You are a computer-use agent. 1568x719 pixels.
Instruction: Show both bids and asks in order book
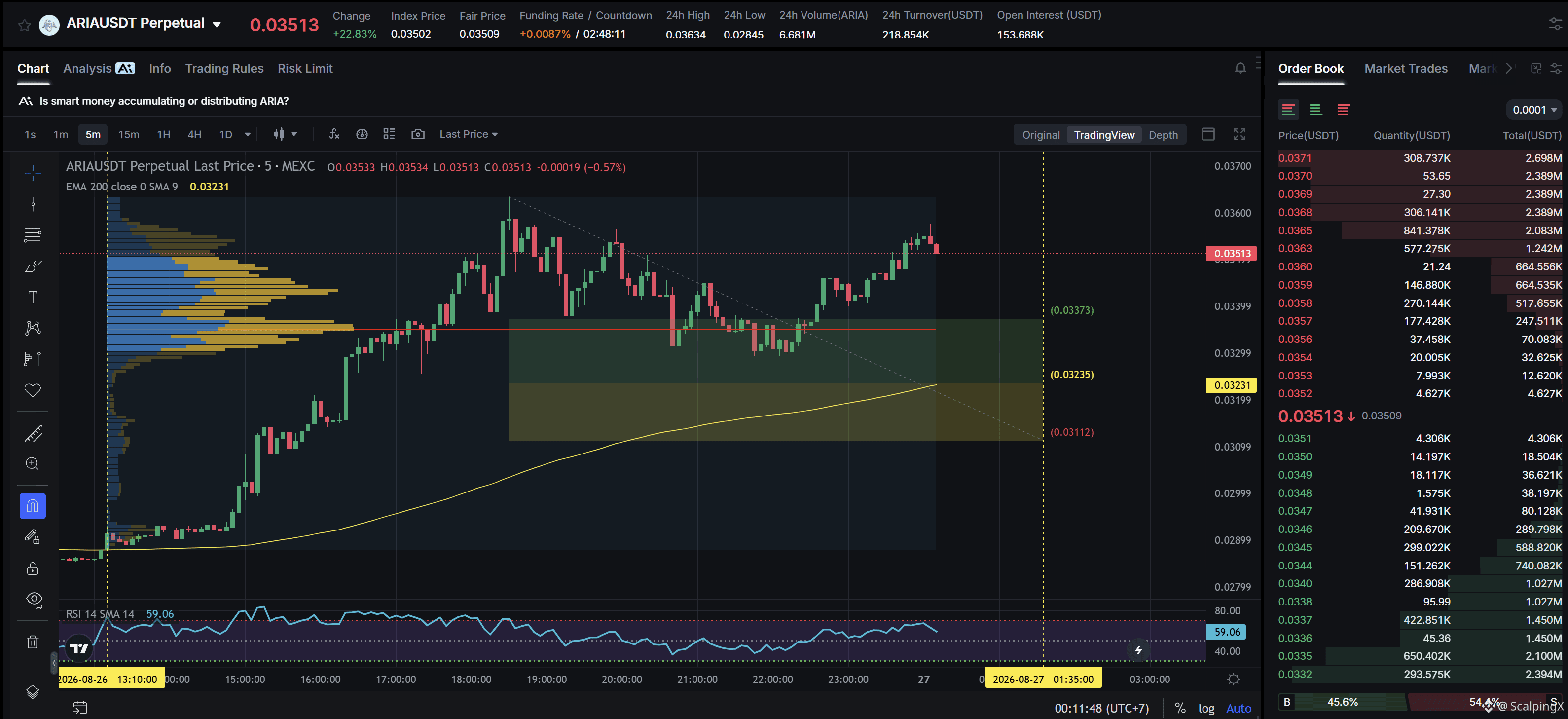(1288, 110)
